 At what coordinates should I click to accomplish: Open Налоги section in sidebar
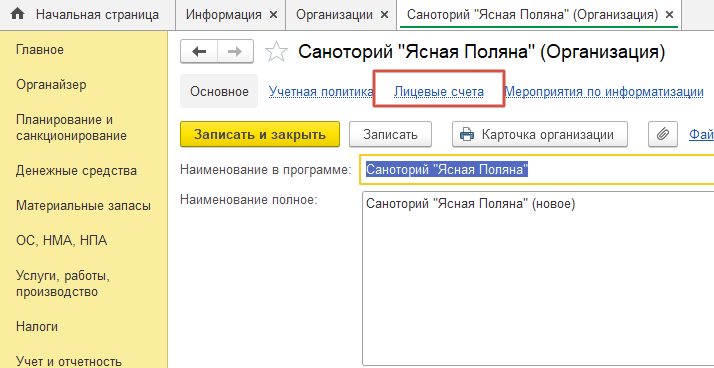[x=37, y=327]
